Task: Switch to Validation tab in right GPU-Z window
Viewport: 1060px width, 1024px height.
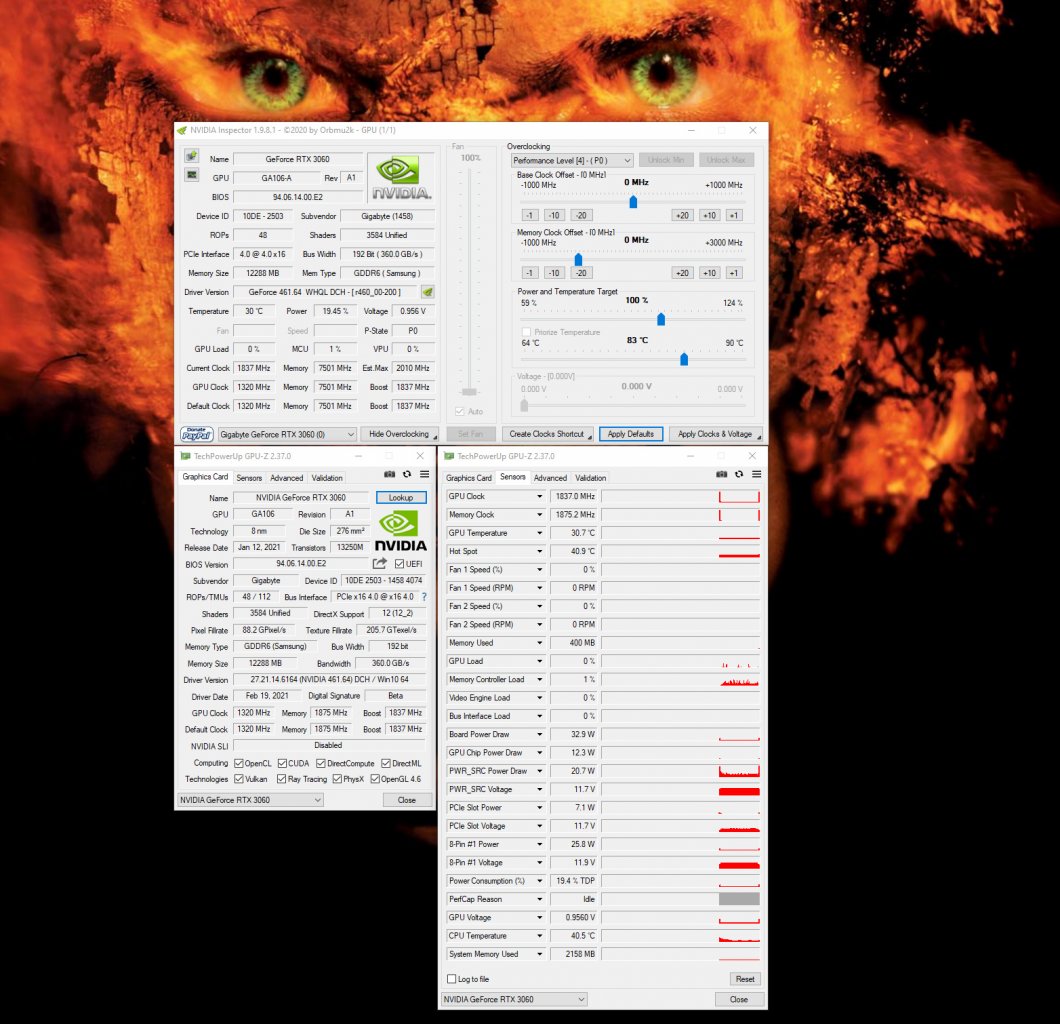Action: pos(591,478)
